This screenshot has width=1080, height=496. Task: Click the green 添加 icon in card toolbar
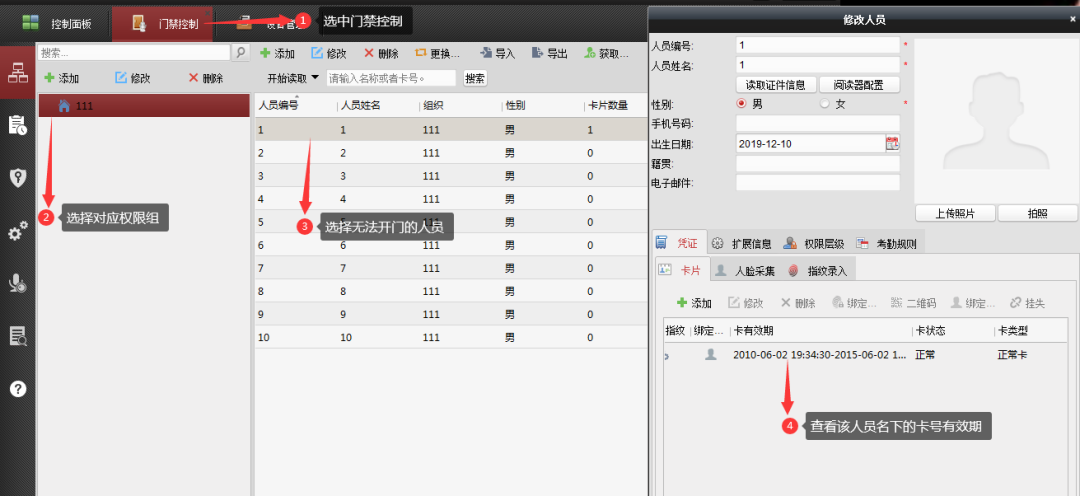(682, 303)
